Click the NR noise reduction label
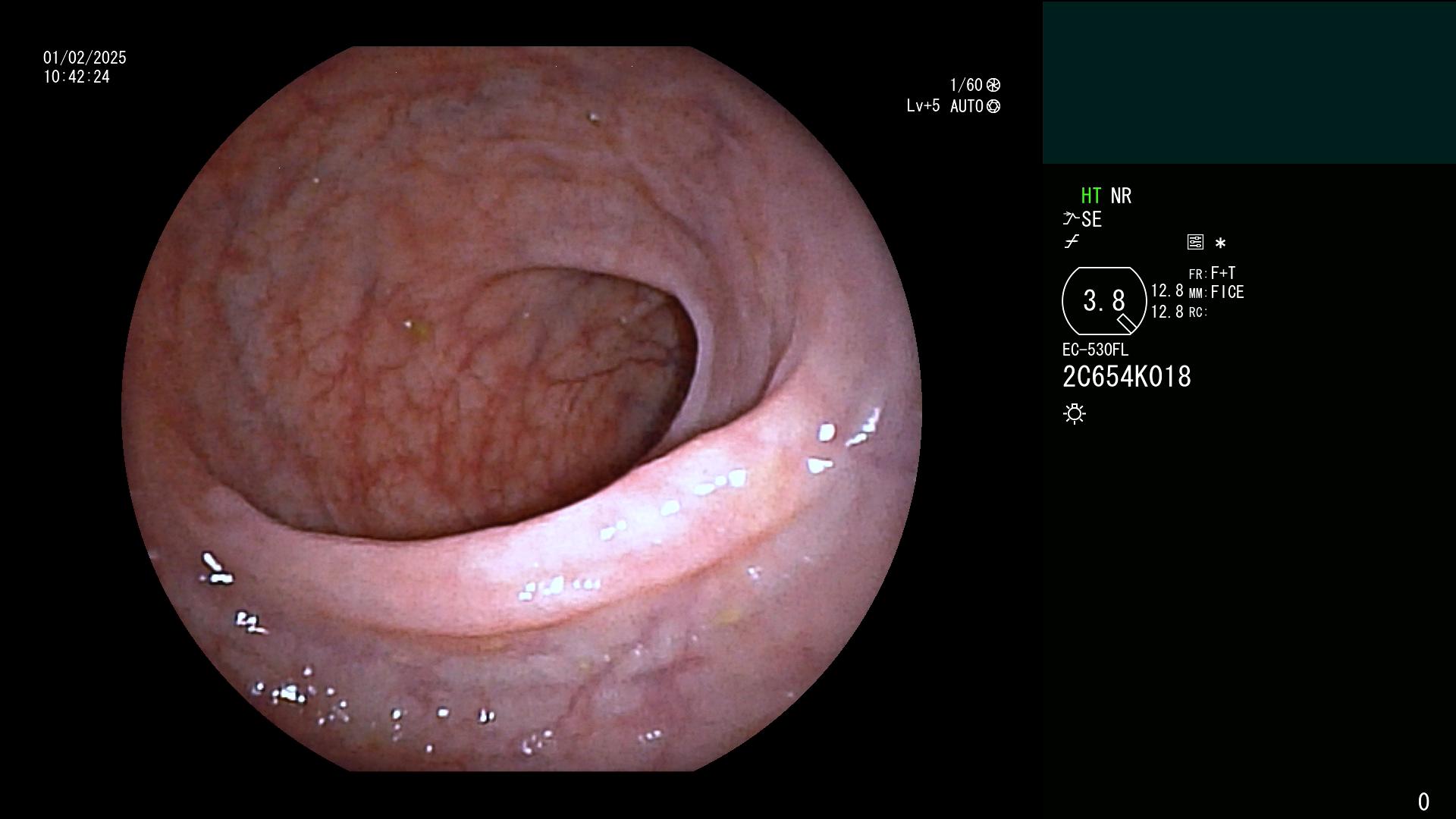This screenshot has width=1456, height=819. pyautogui.click(x=1121, y=196)
